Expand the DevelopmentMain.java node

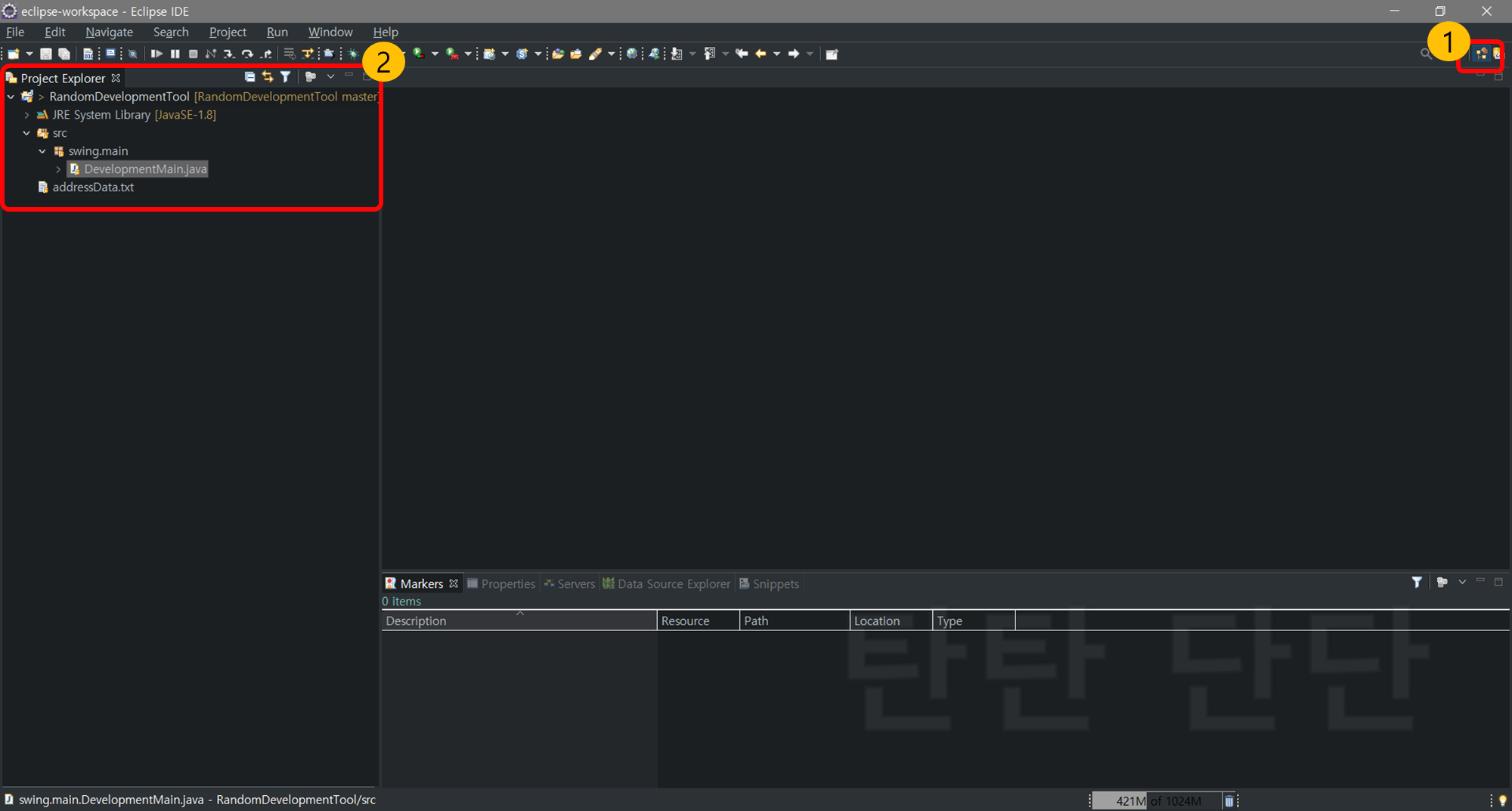tap(58, 169)
